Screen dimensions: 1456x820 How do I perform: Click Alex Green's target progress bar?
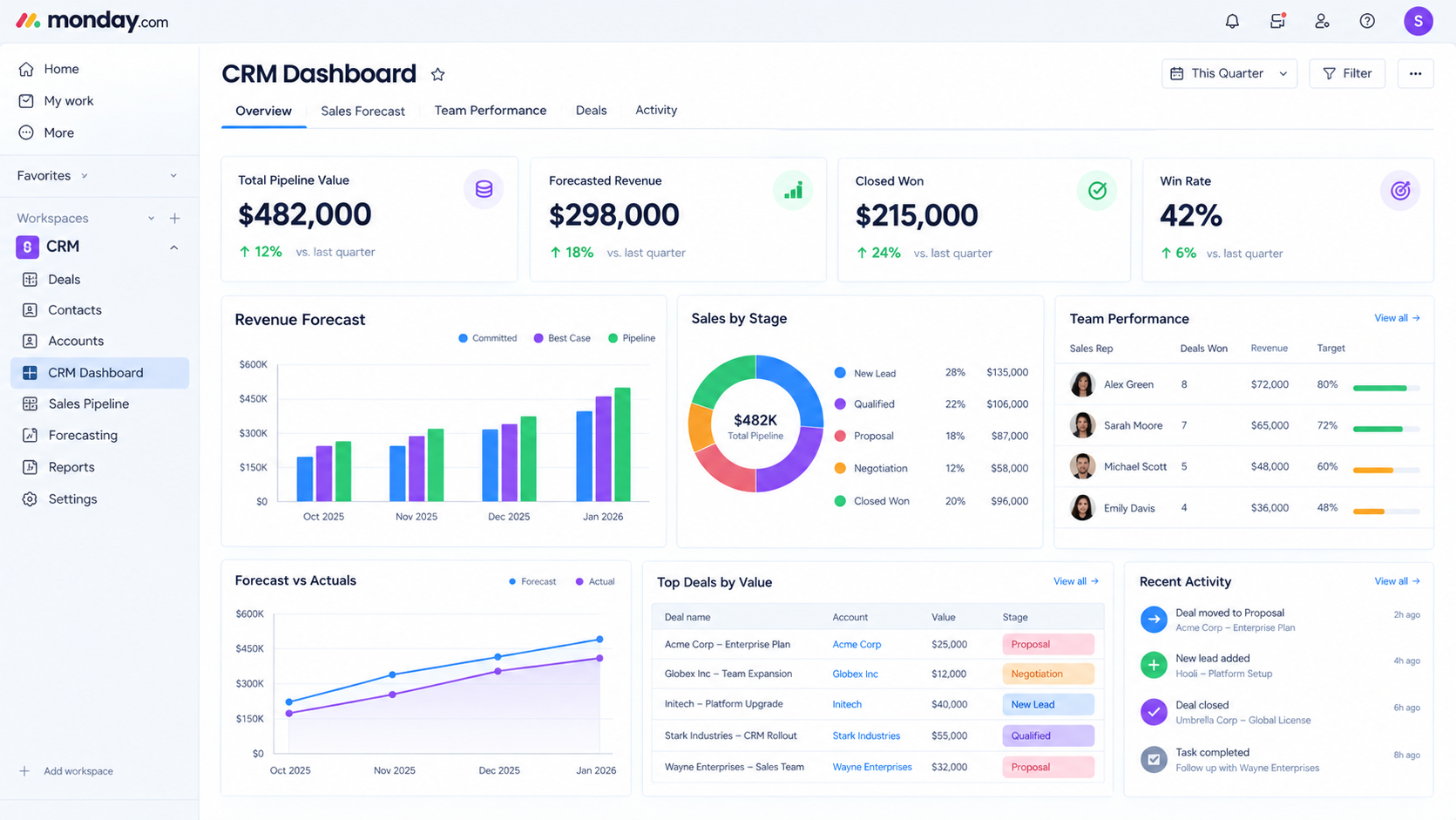pos(1385,388)
